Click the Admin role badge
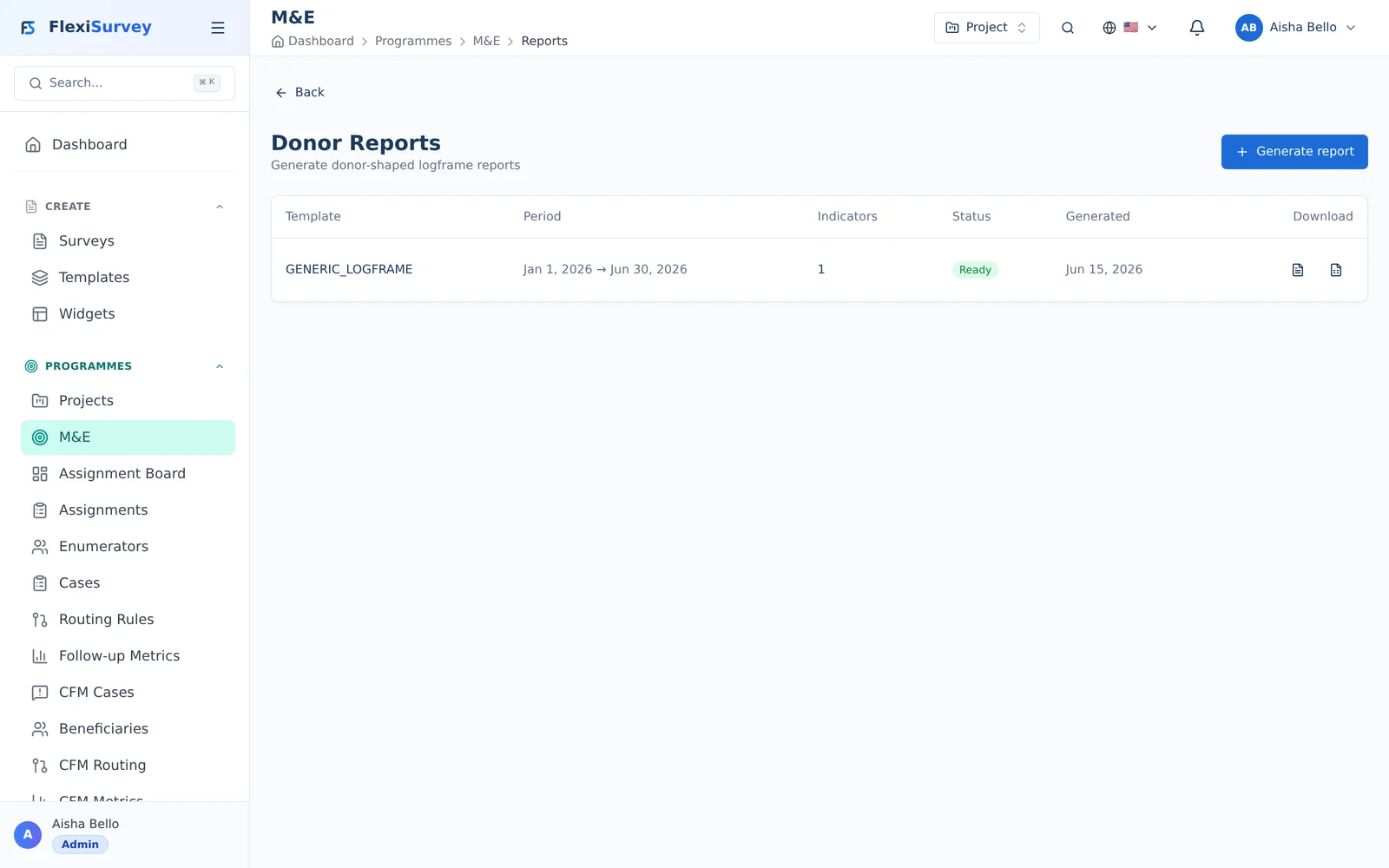The height and width of the screenshot is (868, 1389). (80, 845)
